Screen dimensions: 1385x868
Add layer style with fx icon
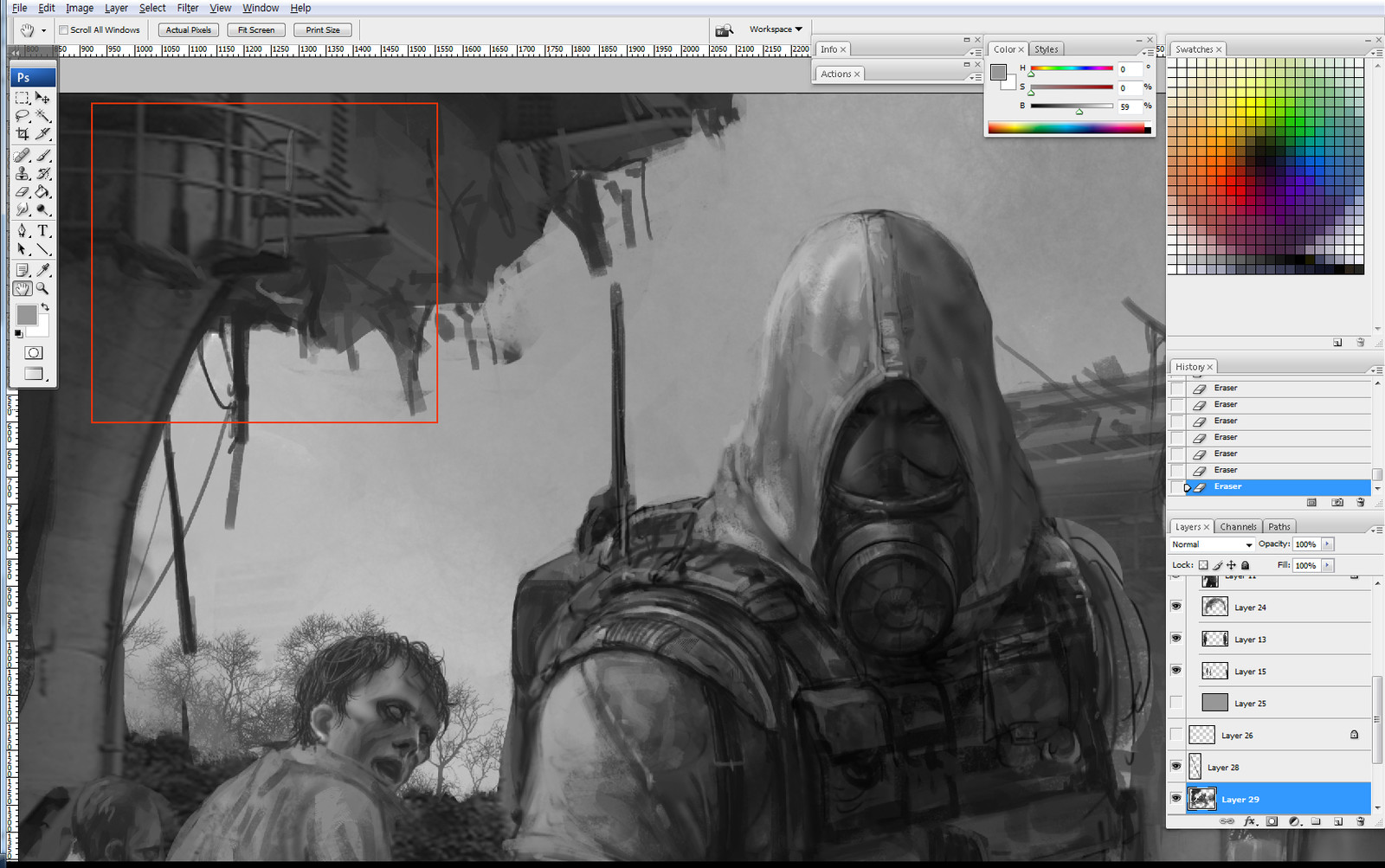(1249, 821)
